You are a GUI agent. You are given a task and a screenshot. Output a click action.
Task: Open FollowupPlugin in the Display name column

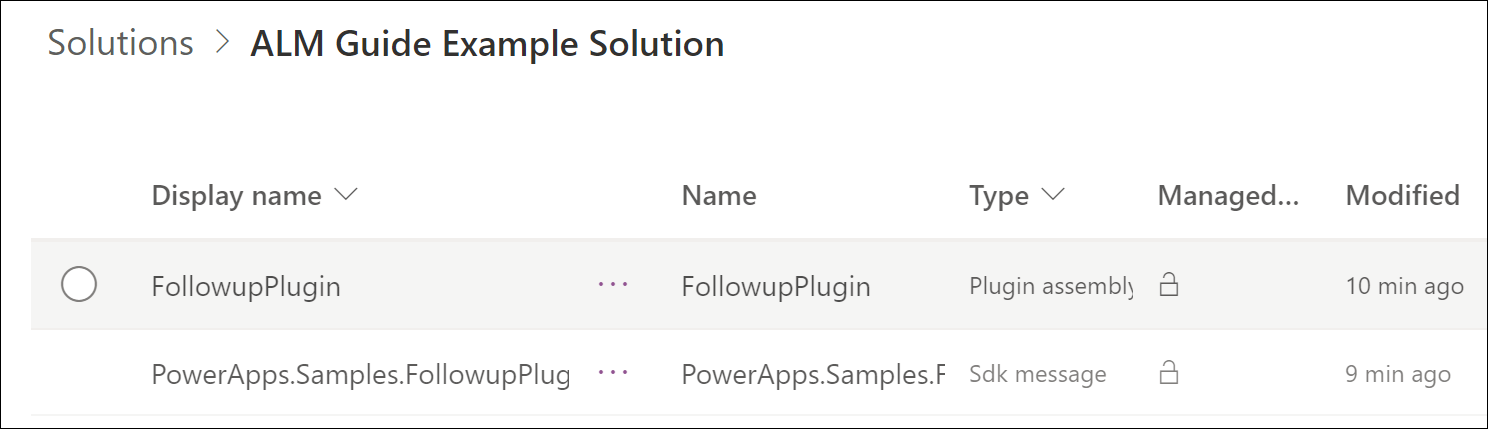(x=246, y=287)
